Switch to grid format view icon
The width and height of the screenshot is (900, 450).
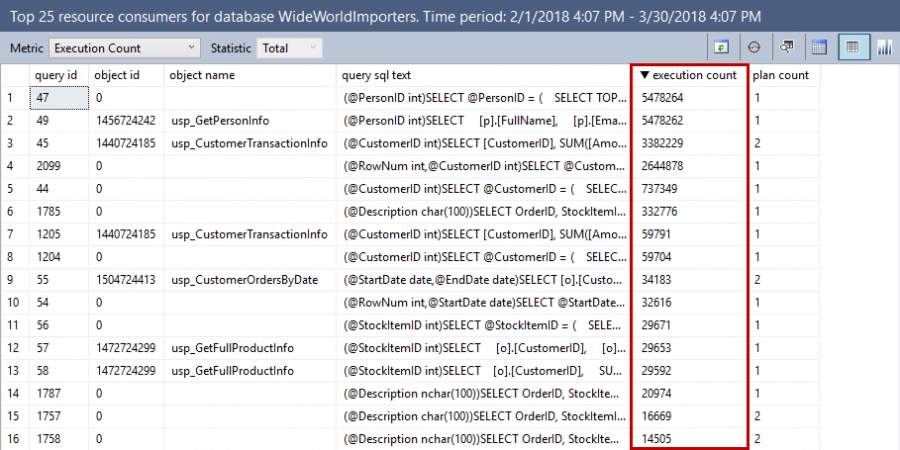[819, 47]
